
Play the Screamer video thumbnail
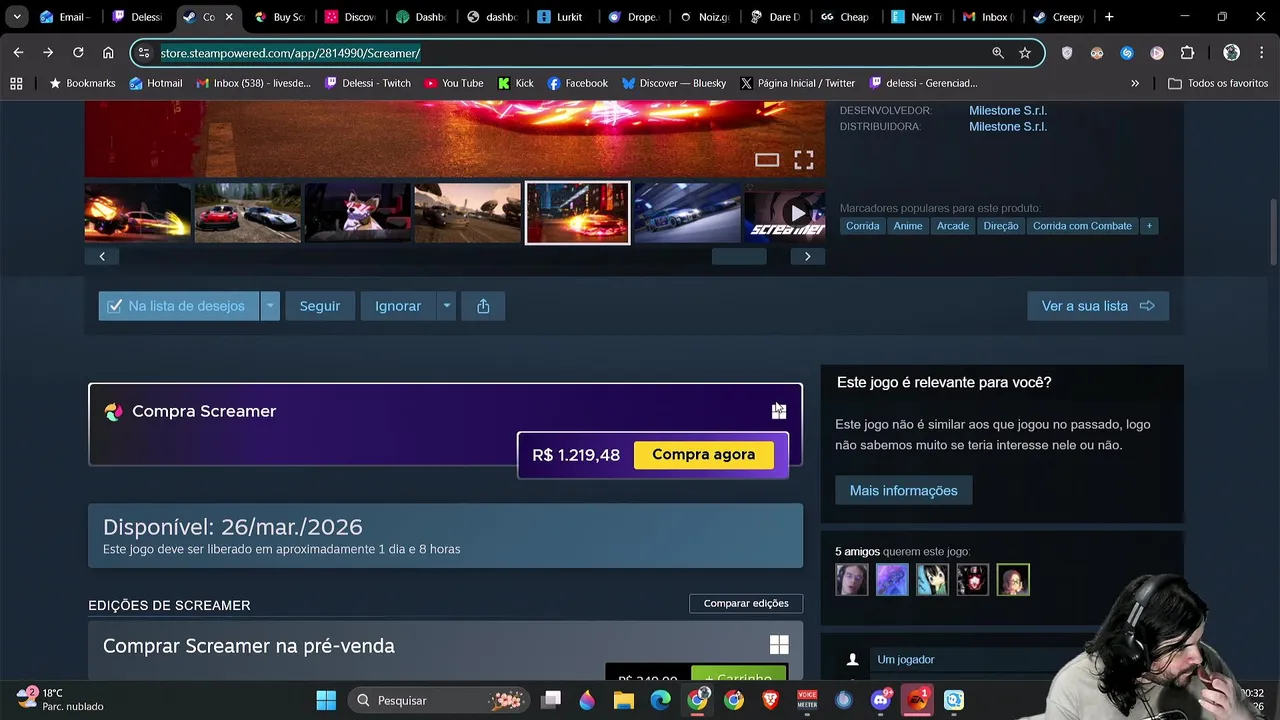tap(785, 213)
